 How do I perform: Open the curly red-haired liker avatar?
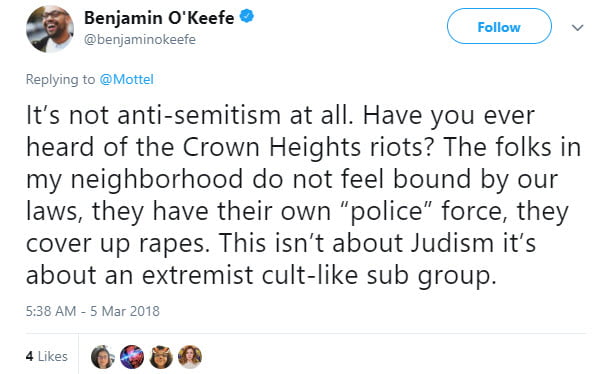point(190,357)
